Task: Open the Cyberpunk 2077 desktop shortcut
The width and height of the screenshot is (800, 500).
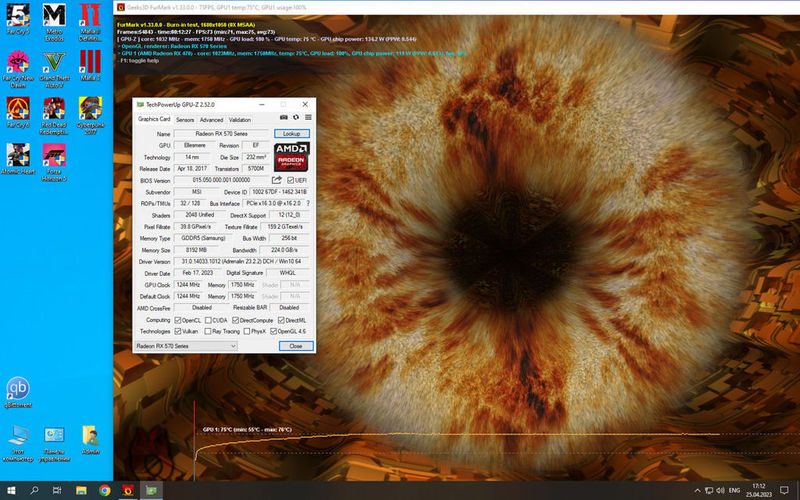Action: [90, 111]
